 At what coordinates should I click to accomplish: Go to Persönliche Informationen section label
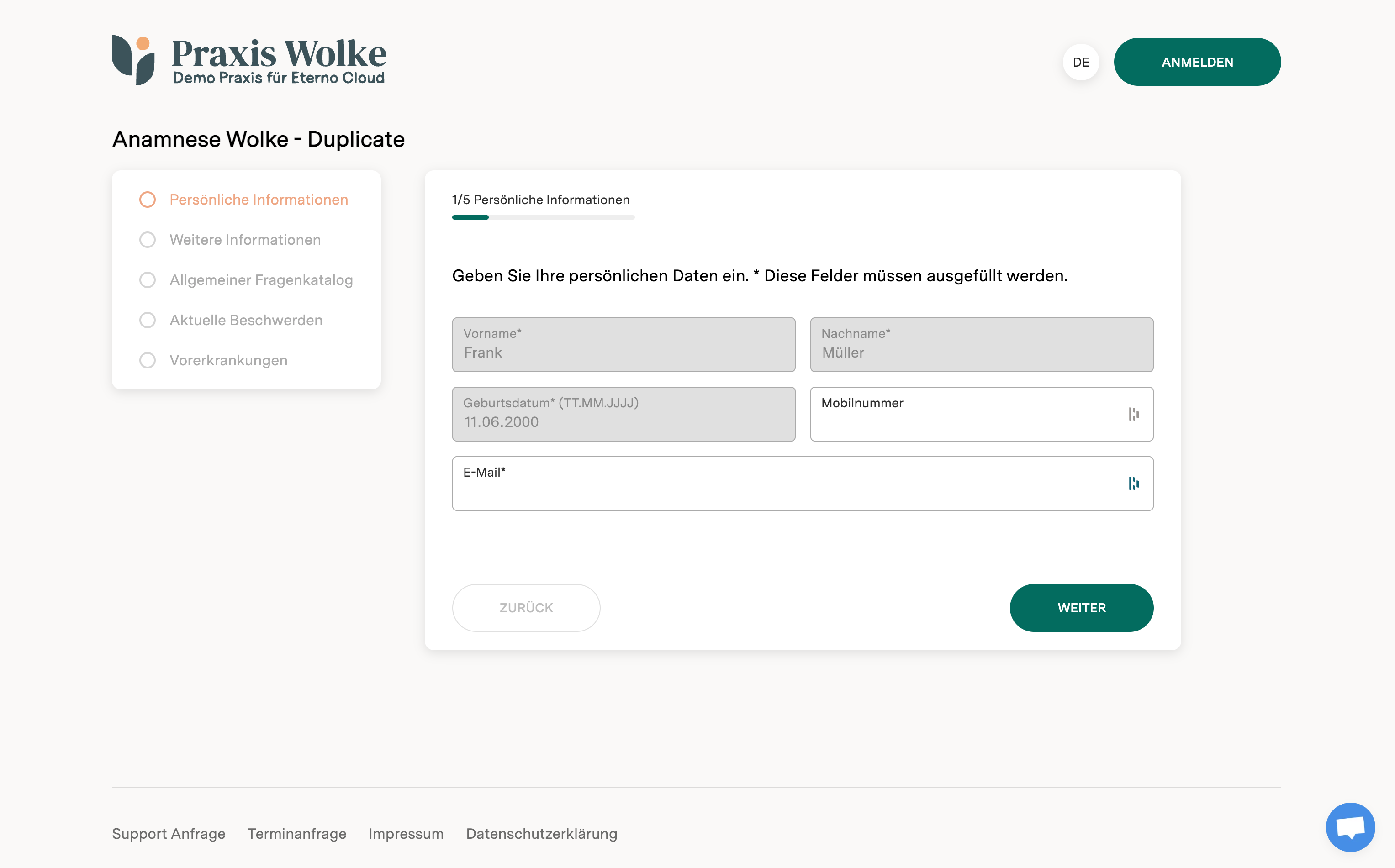[259, 199]
